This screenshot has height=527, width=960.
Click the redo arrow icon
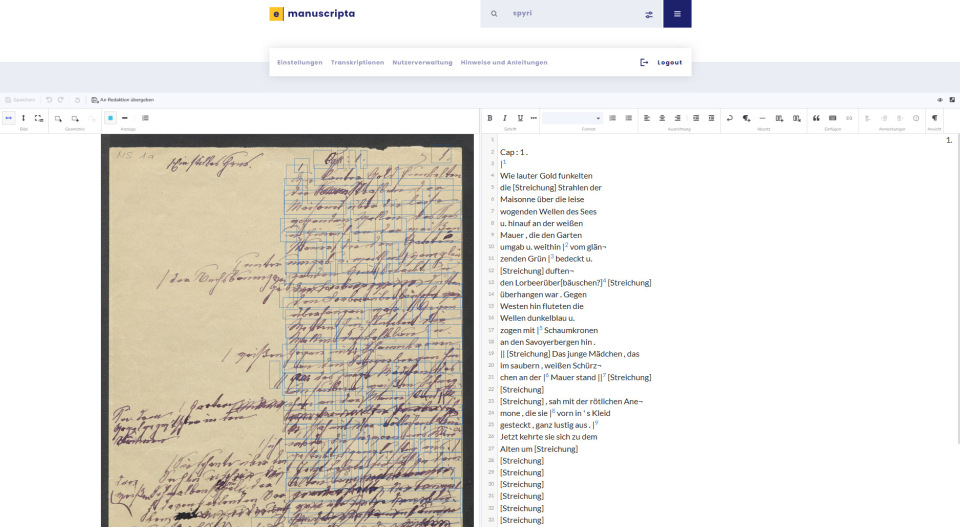click(x=61, y=100)
